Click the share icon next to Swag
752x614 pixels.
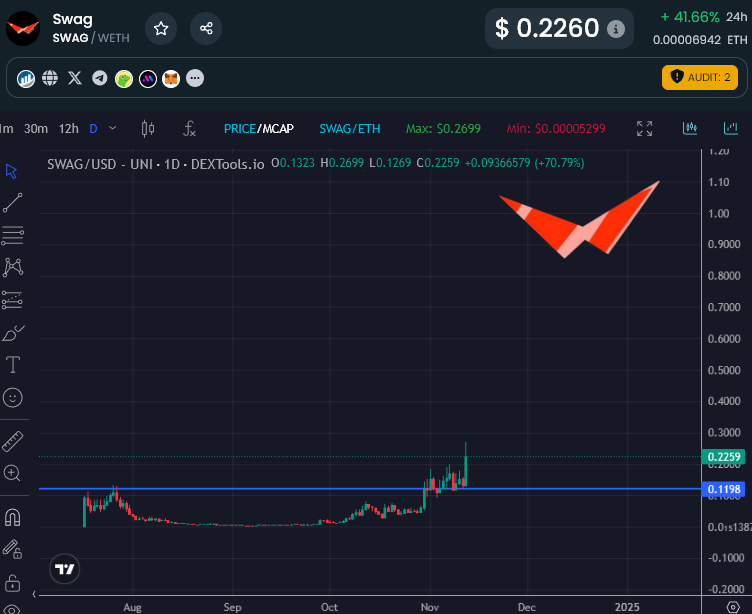206,28
